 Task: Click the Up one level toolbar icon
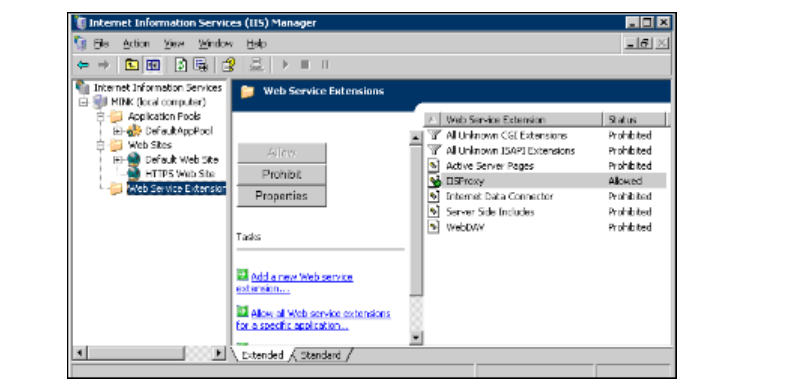click(x=132, y=65)
